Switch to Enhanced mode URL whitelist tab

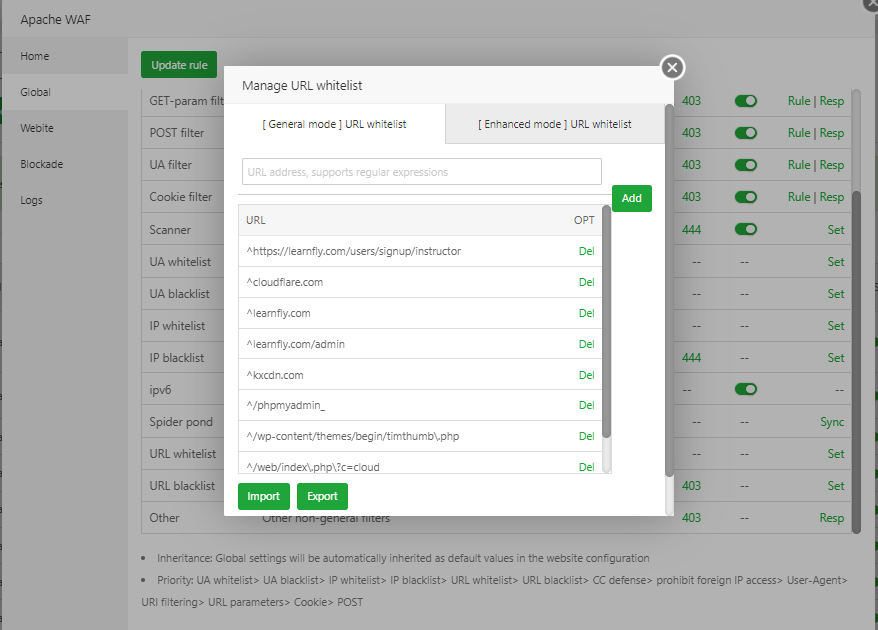(554, 125)
